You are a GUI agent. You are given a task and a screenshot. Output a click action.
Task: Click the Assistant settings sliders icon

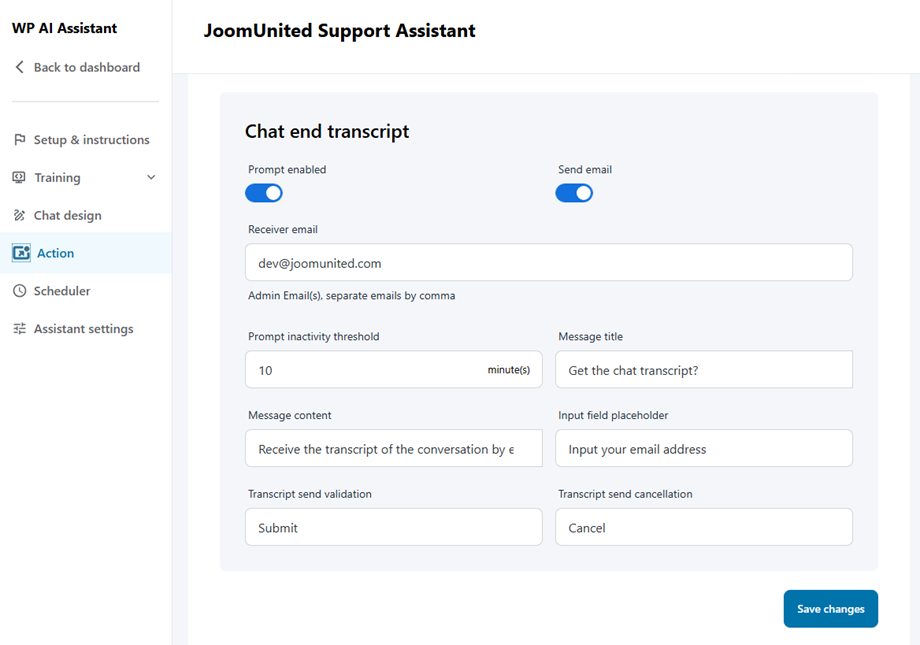pyautogui.click(x=20, y=329)
